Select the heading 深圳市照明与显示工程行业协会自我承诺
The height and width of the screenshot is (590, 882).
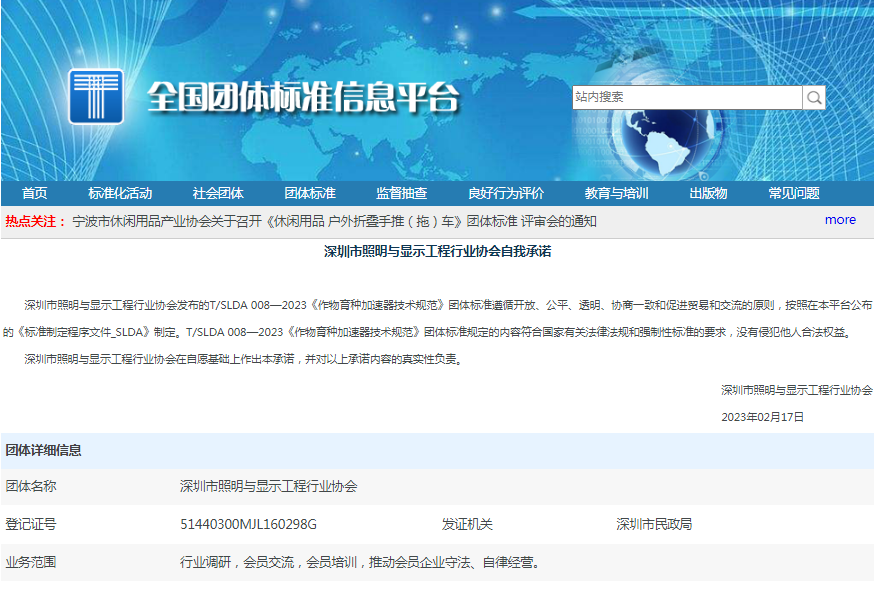[437, 251]
